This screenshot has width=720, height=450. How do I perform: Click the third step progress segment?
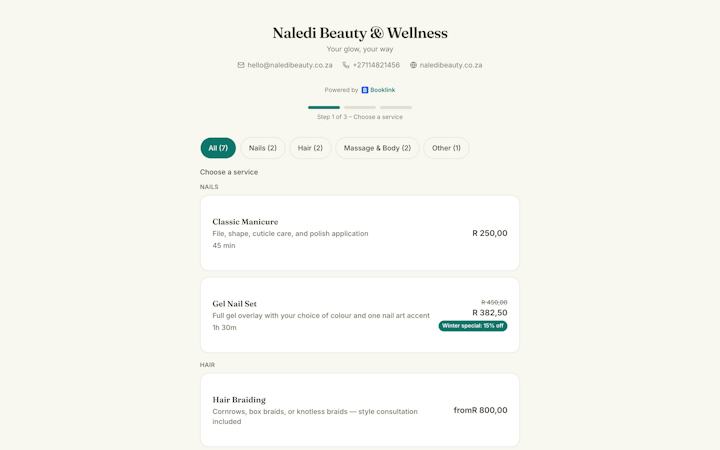coord(396,107)
